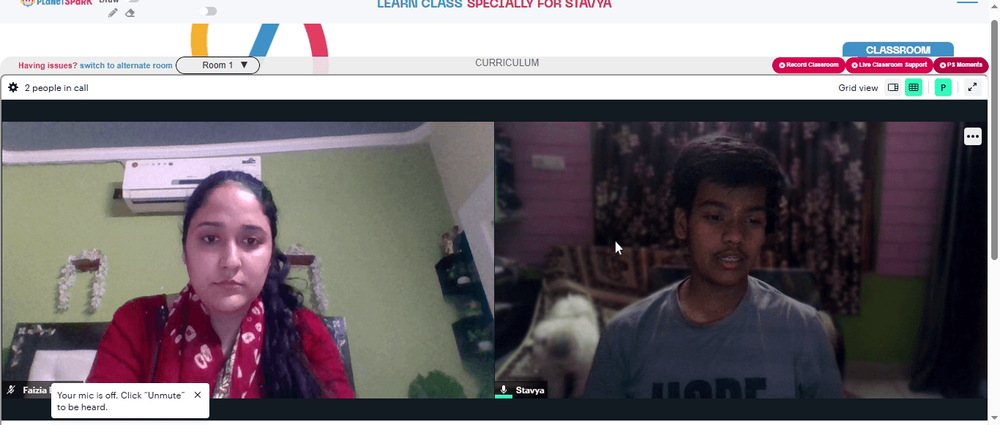Click the scrollbar up arrow
This screenshot has width=1000, height=425.
pyautogui.click(x=994, y=6)
